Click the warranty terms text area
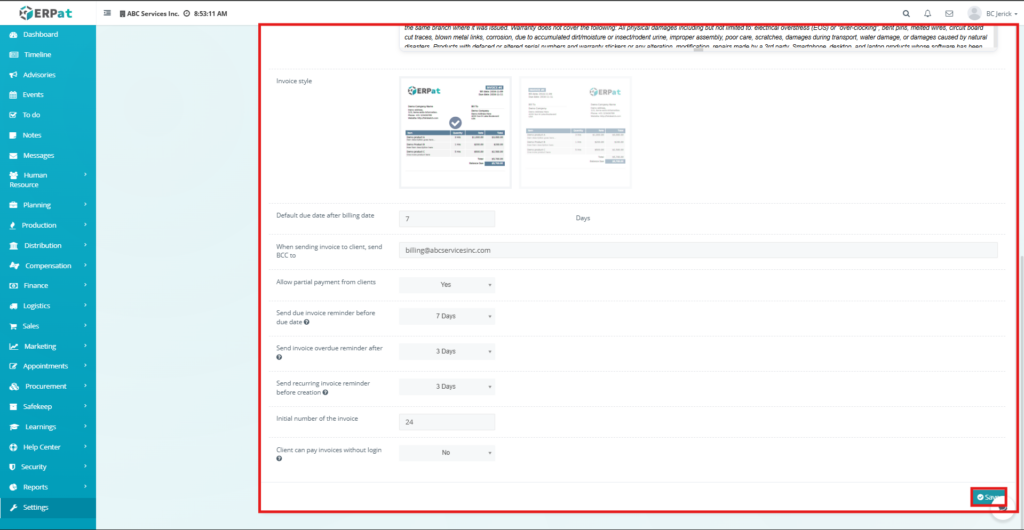The image size is (1024, 530). [x=698, y=38]
